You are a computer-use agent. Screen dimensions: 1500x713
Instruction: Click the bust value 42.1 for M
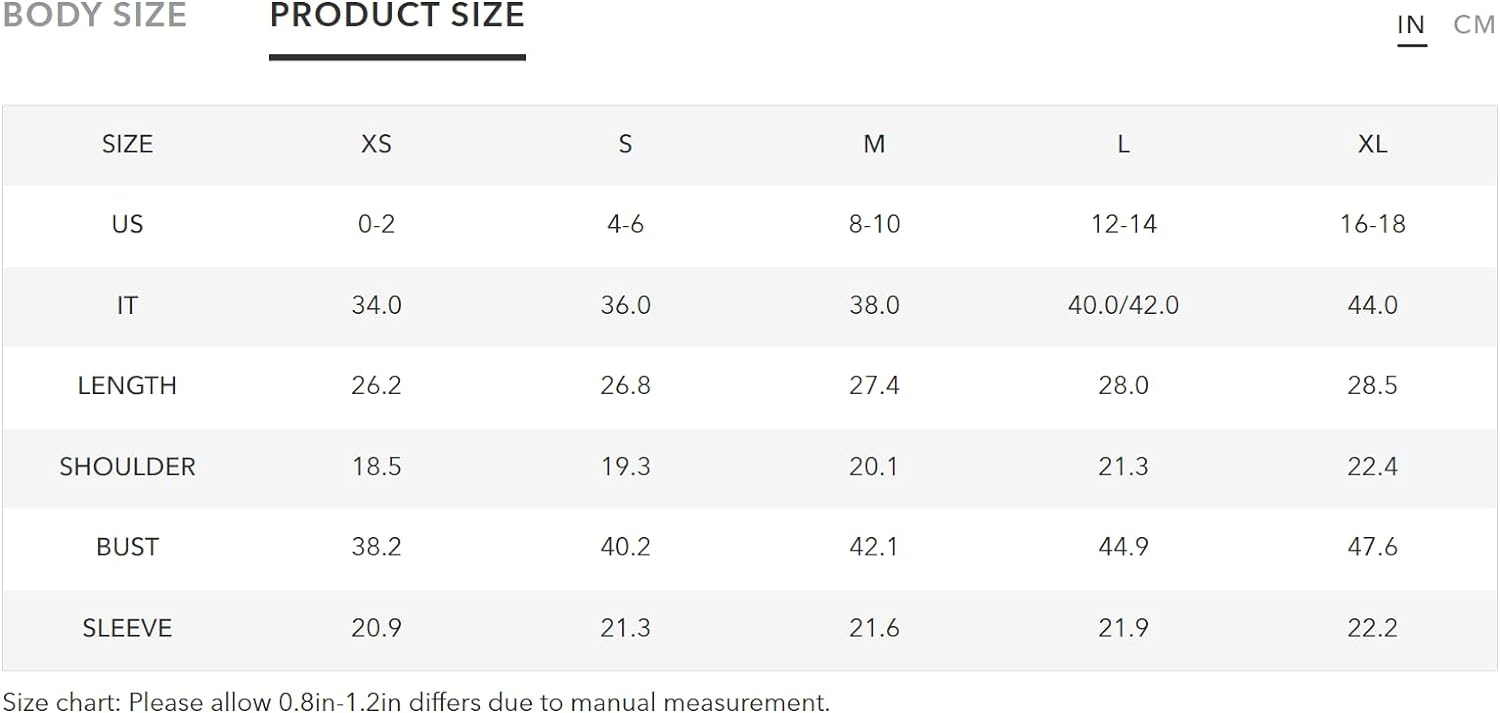[874, 547]
